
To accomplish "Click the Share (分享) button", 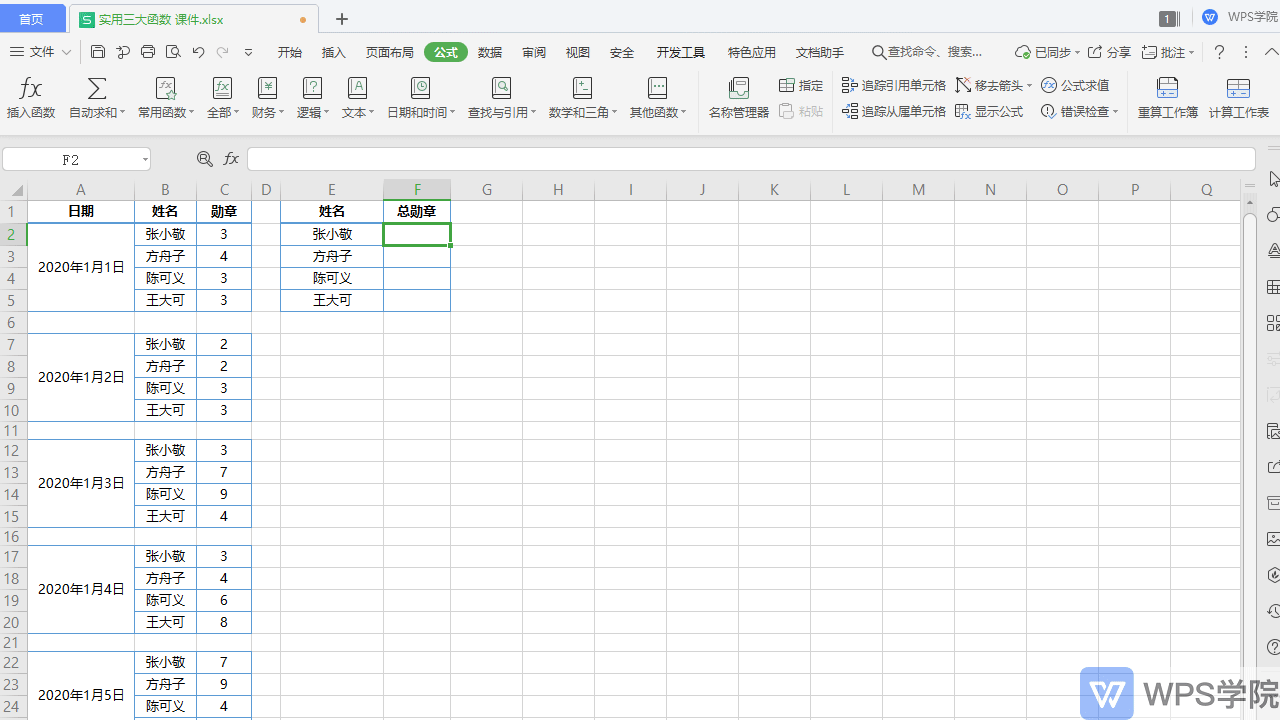I will click(x=1109, y=52).
